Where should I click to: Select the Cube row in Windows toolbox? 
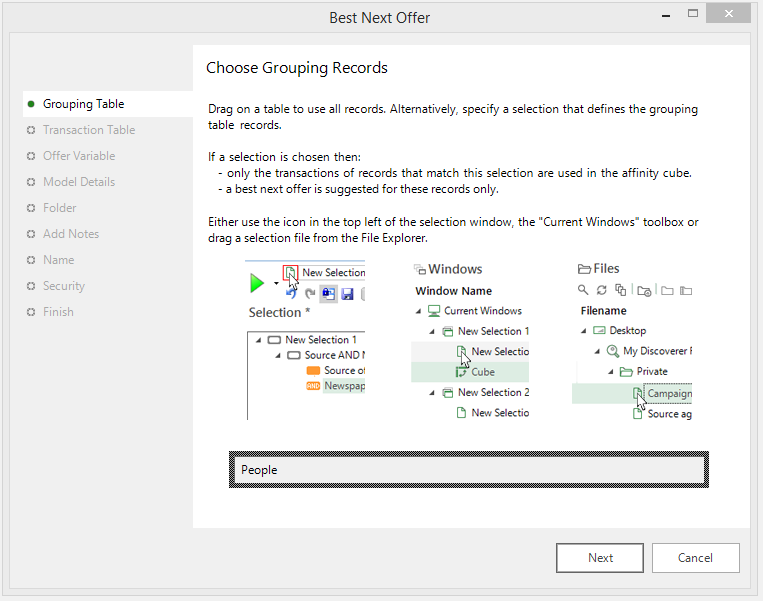470,372
